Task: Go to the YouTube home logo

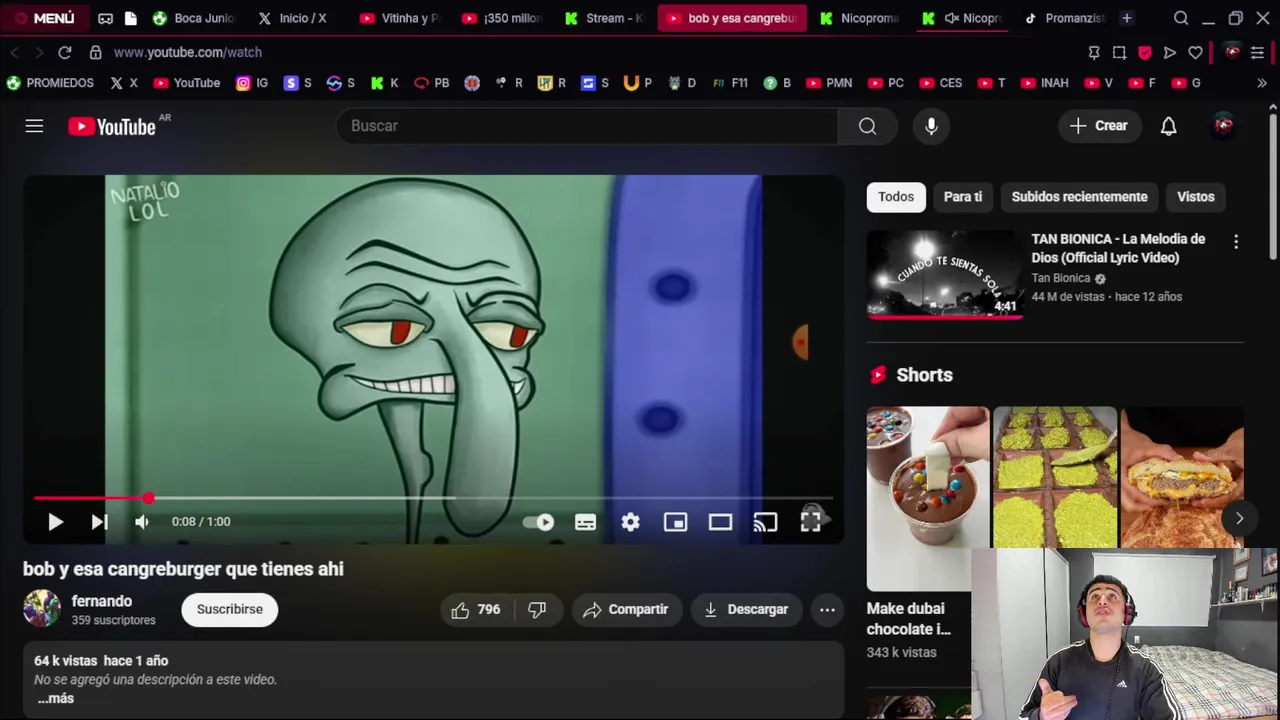Action: coord(112,126)
